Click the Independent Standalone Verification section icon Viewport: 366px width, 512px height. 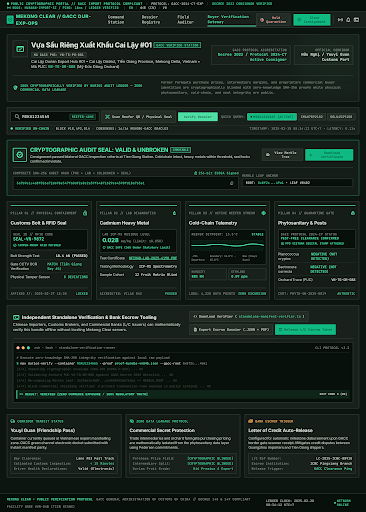pos(16,317)
